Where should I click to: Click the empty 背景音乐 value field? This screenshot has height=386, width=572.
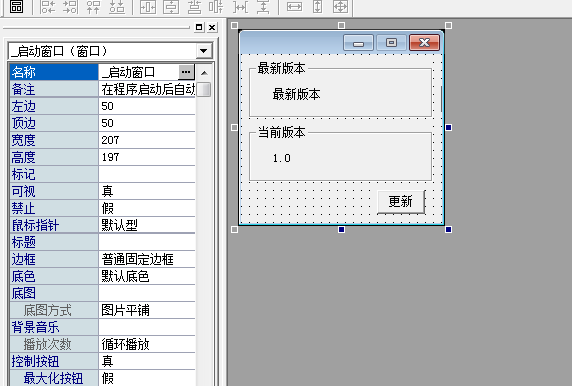[x=147, y=327]
